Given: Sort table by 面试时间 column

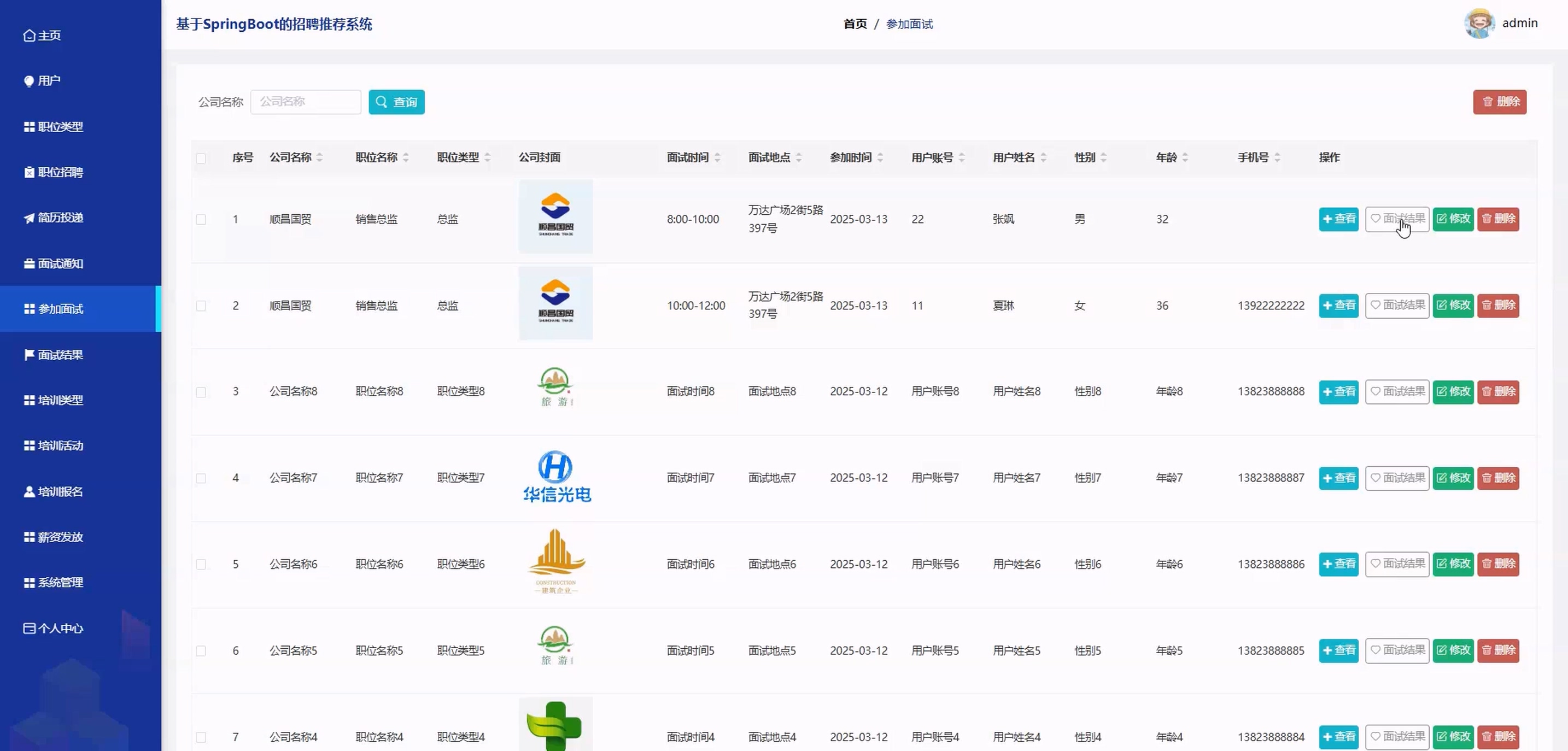Looking at the screenshot, I should click(717, 157).
